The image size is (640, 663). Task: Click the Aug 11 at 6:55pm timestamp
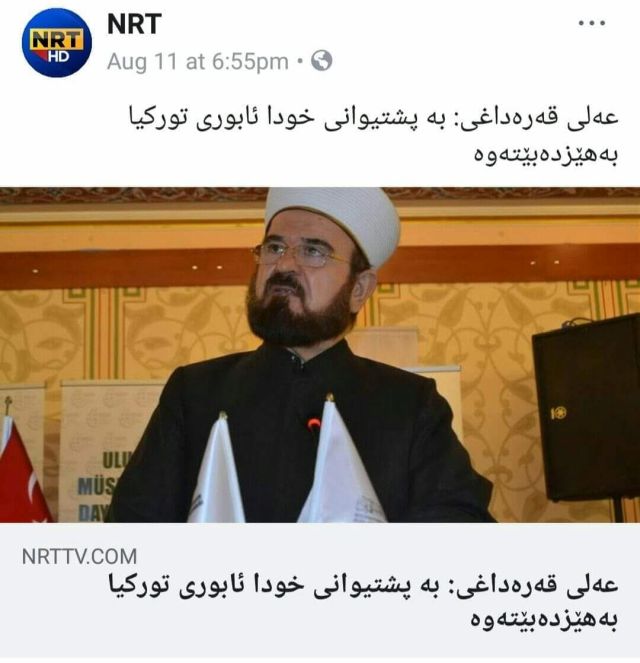[197, 61]
